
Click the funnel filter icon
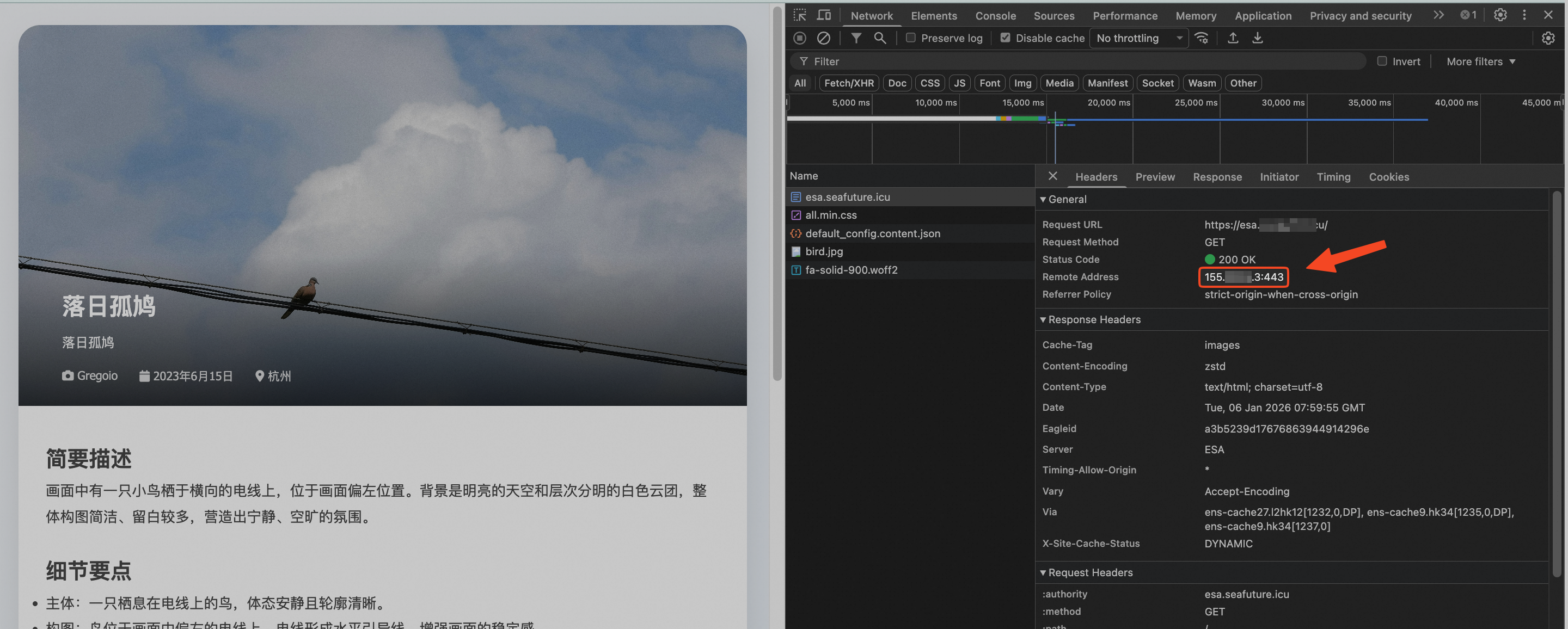(856, 38)
